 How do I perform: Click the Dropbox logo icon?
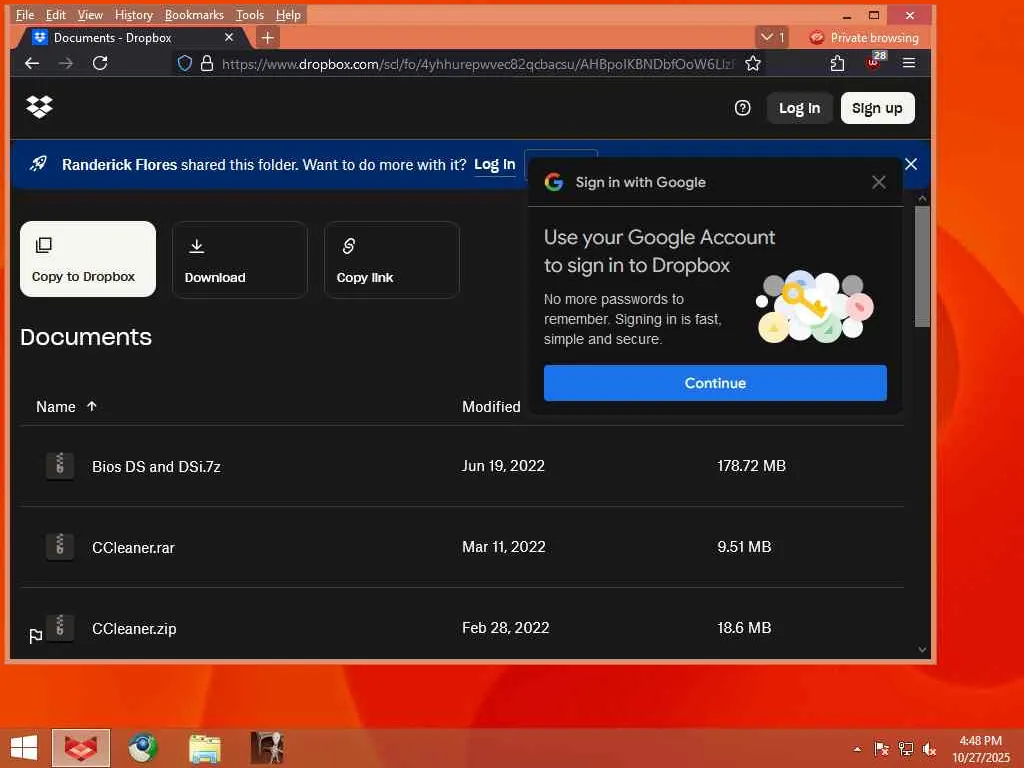[39, 106]
